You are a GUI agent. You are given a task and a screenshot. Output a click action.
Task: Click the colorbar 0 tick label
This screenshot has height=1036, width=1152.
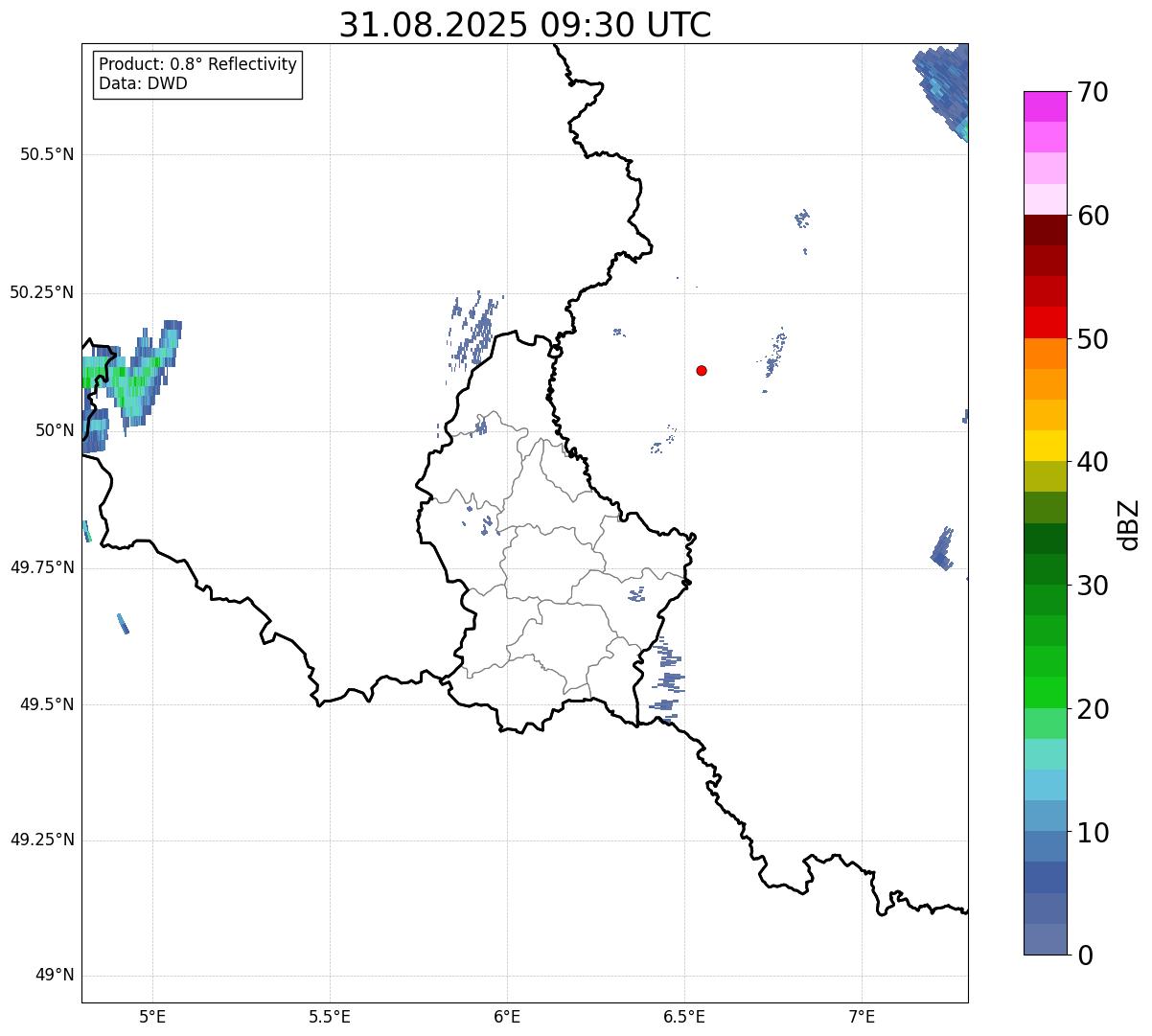1084,955
